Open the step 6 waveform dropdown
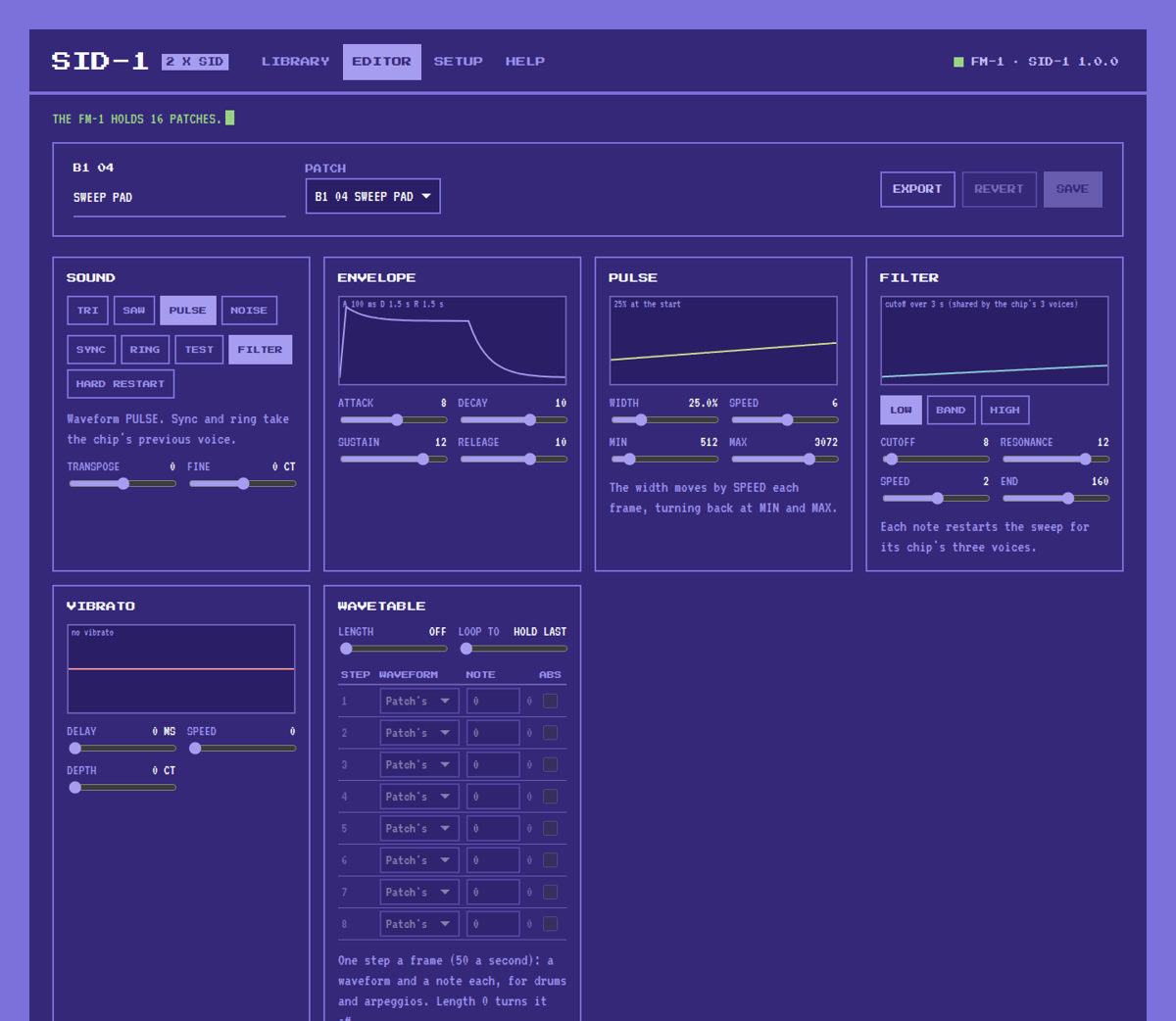The width and height of the screenshot is (1176, 1021). click(419, 860)
